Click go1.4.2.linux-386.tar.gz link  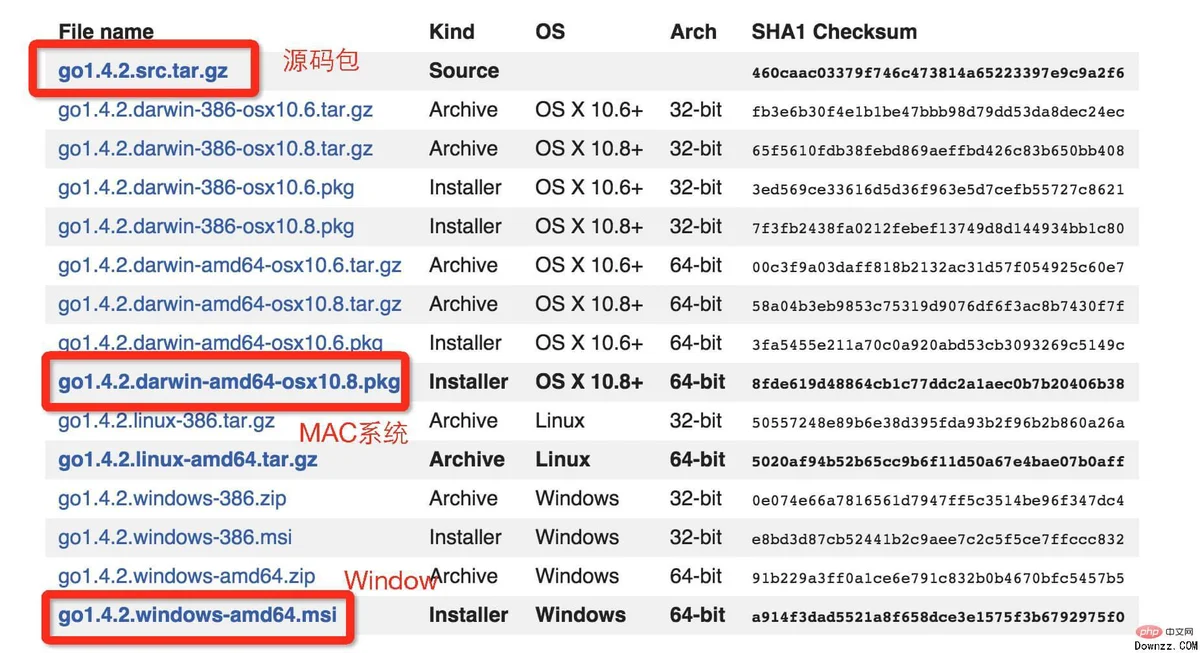coord(166,421)
